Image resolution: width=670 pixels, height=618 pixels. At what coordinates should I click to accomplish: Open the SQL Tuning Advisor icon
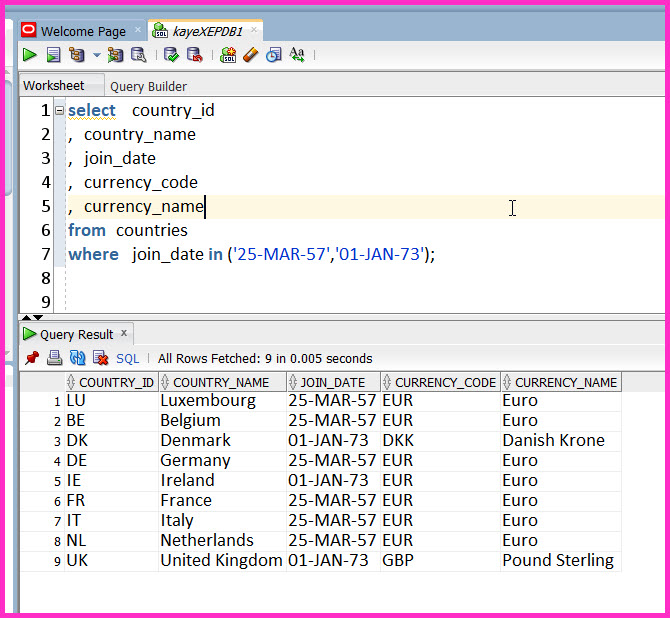coord(138,55)
